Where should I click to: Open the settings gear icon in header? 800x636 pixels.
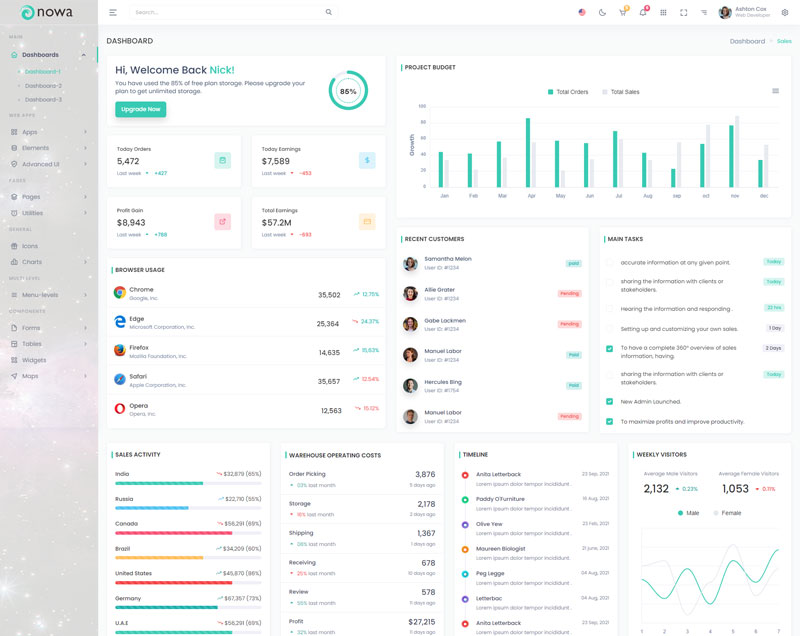coord(785,12)
